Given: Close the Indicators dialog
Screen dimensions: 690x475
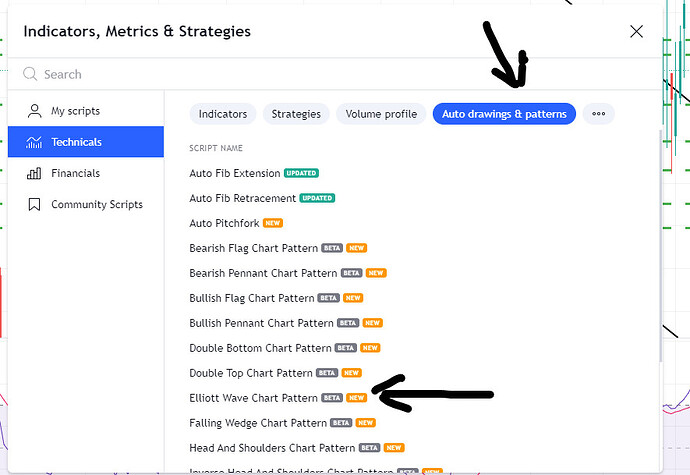Looking at the screenshot, I should [636, 31].
